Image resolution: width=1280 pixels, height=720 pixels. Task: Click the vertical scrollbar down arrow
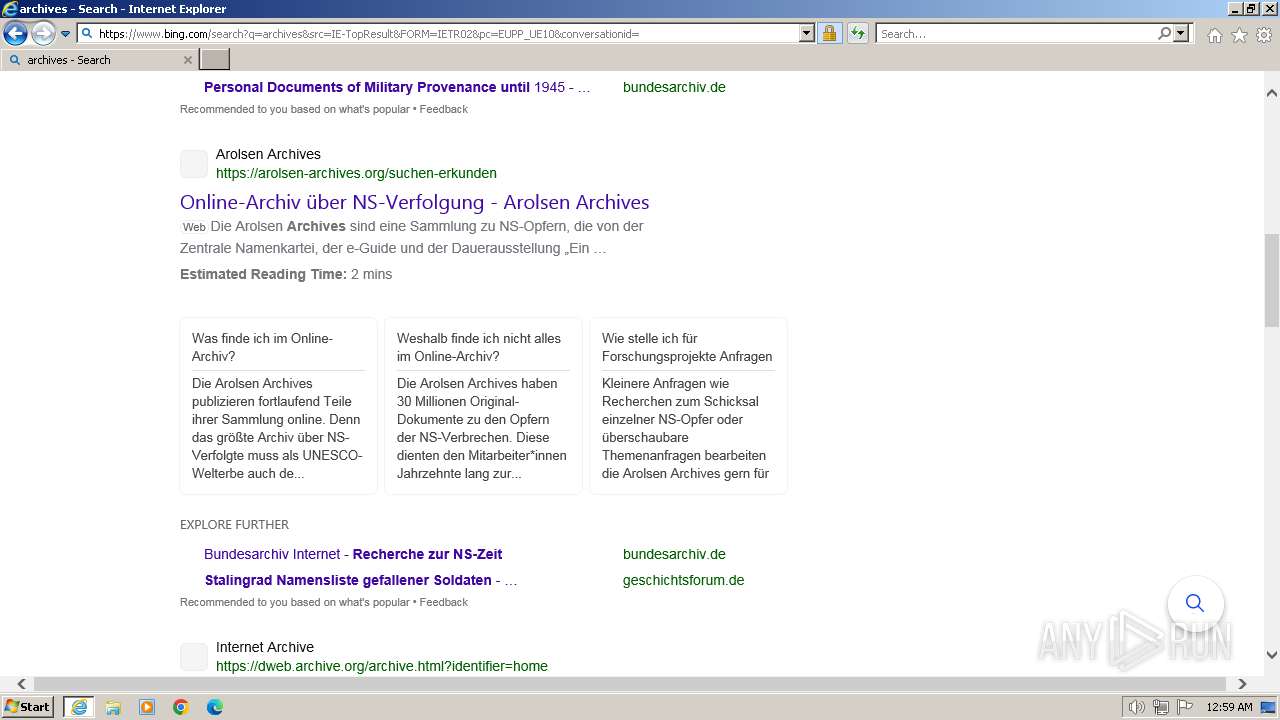click(1271, 655)
